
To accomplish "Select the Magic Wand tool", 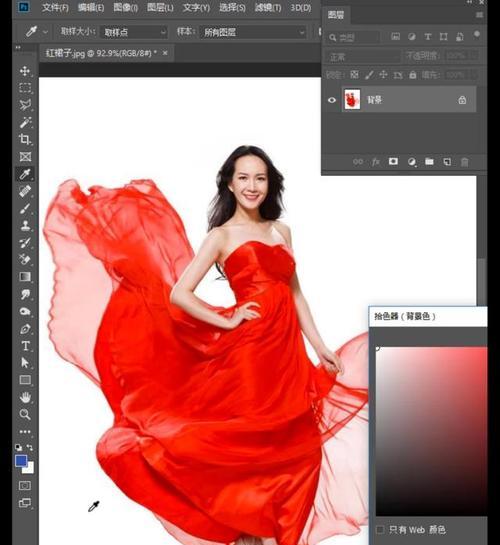I will tap(25, 122).
